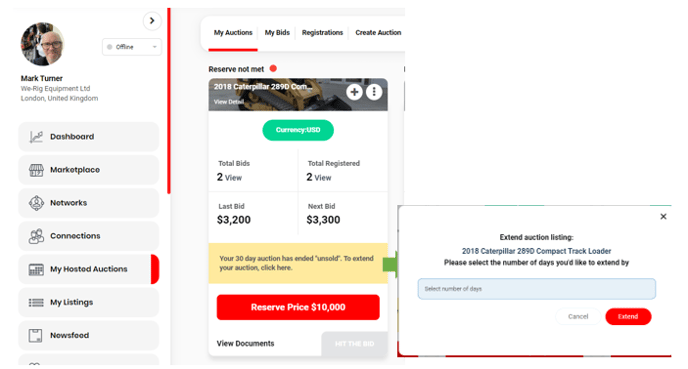Open the Offline status dropdown
688x369 pixels.
(x=132, y=47)
